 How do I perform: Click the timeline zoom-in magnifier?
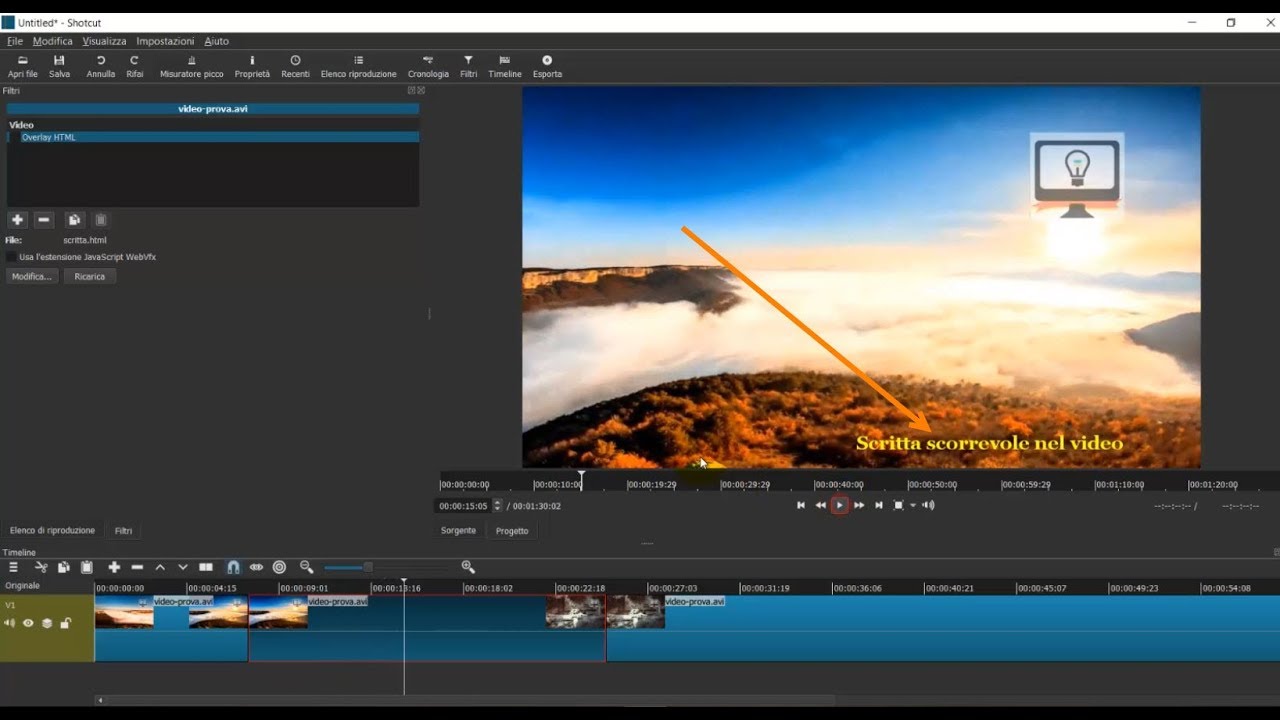tap(468, 567)
